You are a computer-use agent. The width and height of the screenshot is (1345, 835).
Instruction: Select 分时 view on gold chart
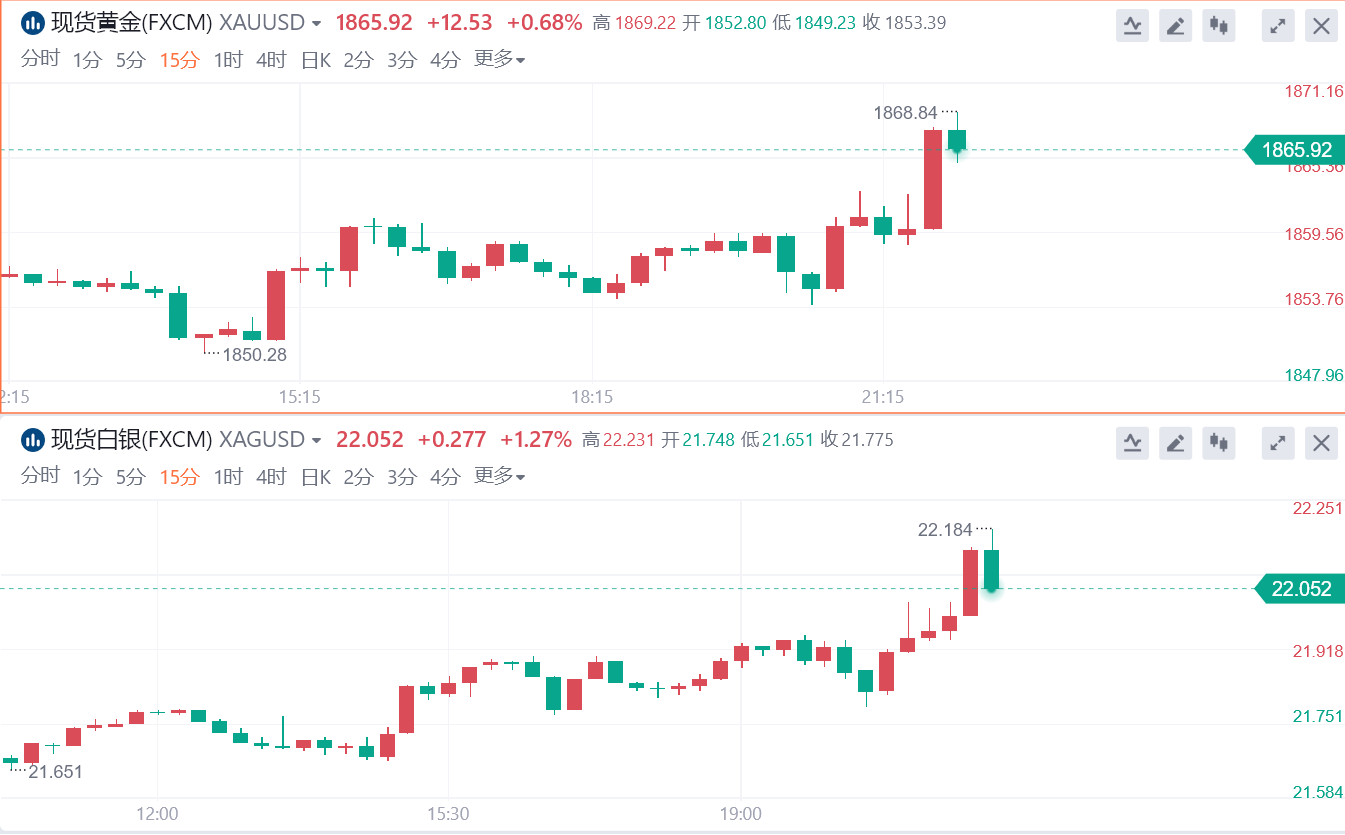tap(40, 59)
